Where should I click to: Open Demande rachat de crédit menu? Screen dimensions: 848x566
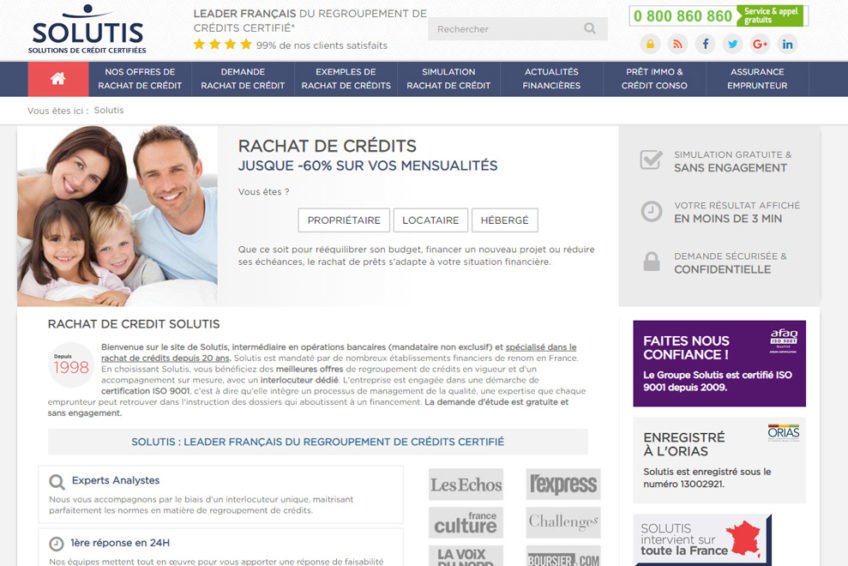click(x=242, y=79)
